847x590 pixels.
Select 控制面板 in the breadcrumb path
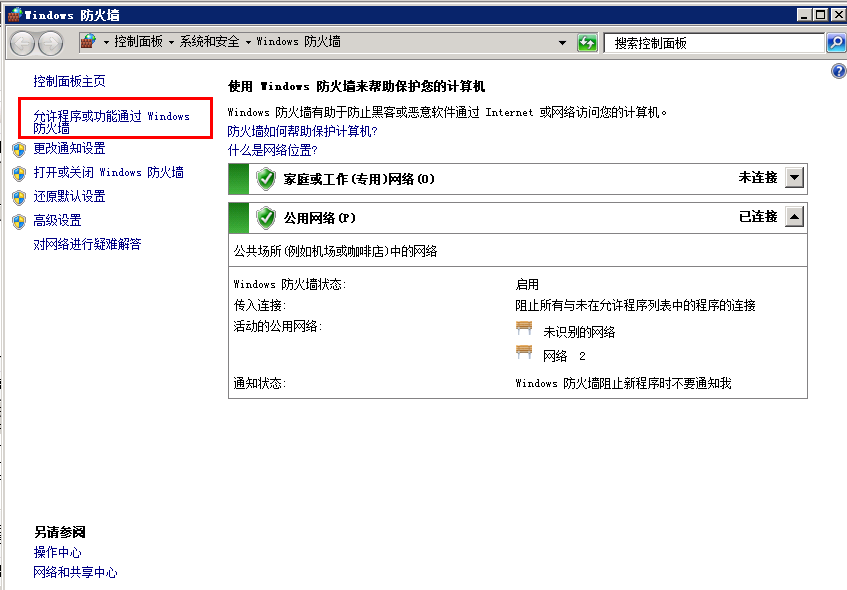point(139,42)
